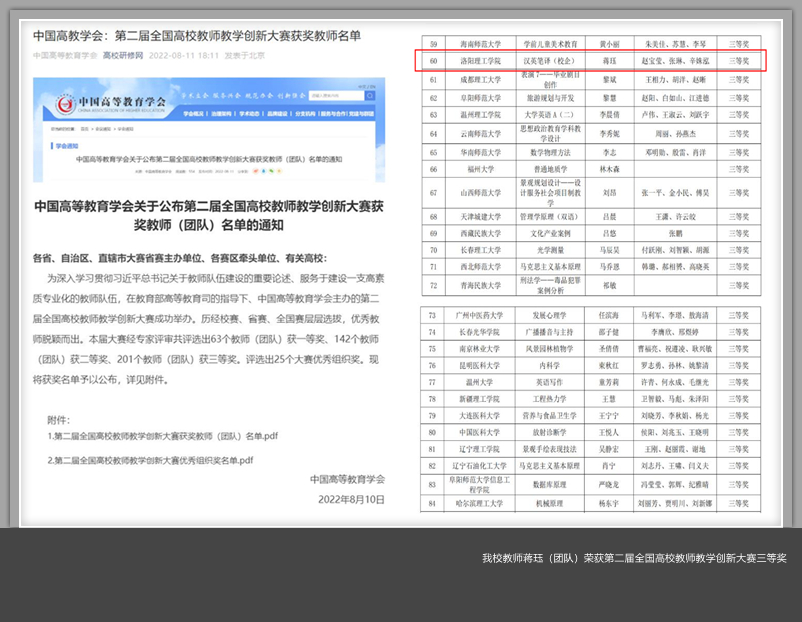The width and height of the screenshot is (802, 622).
Task: Open the first attachment 获奖教师（团队）名单.pdf
Action: point(162,437)
